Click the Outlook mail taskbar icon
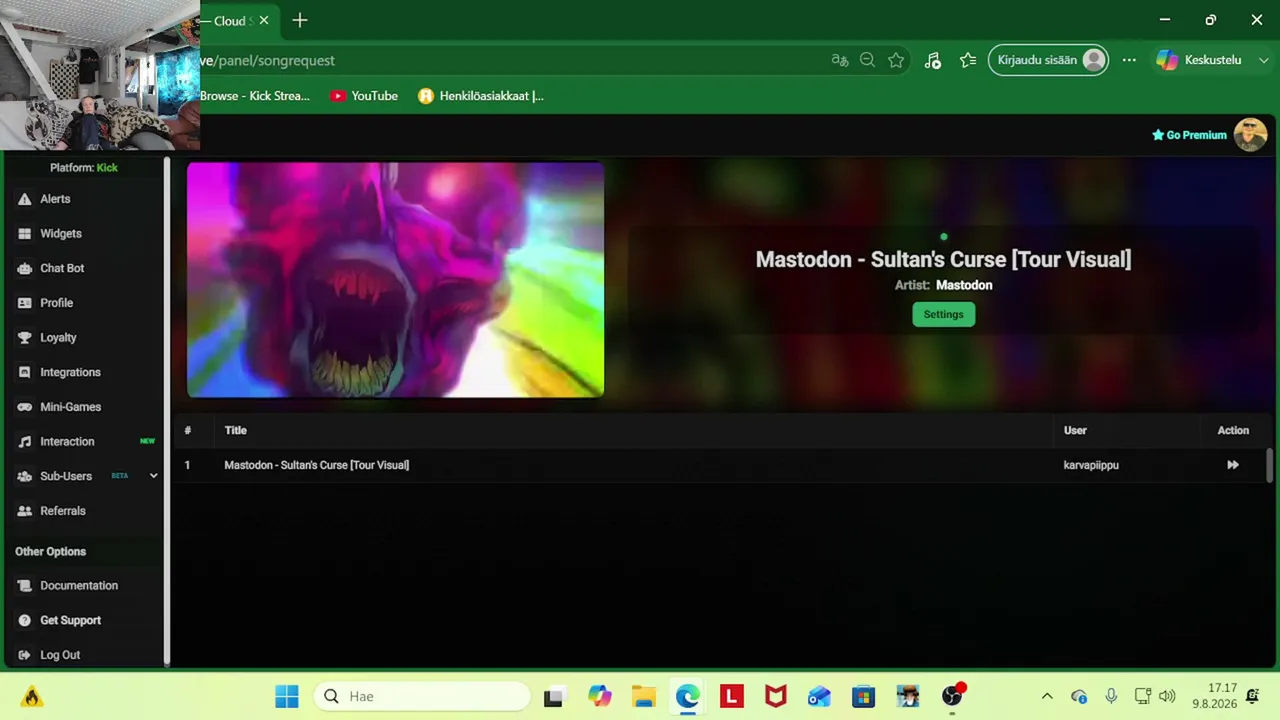 [x=819, y=696]
